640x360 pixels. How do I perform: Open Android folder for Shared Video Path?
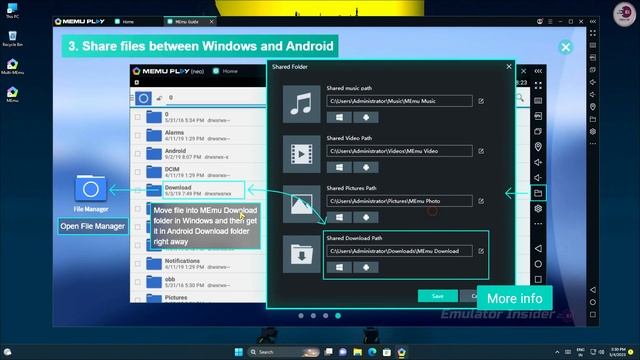pos(366,167)
